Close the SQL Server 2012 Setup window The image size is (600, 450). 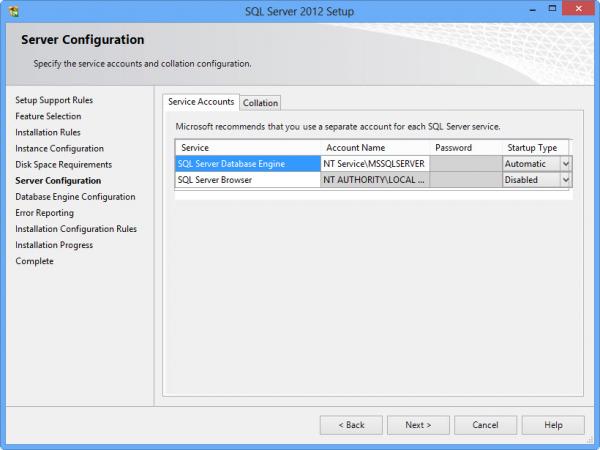(578, 8)
